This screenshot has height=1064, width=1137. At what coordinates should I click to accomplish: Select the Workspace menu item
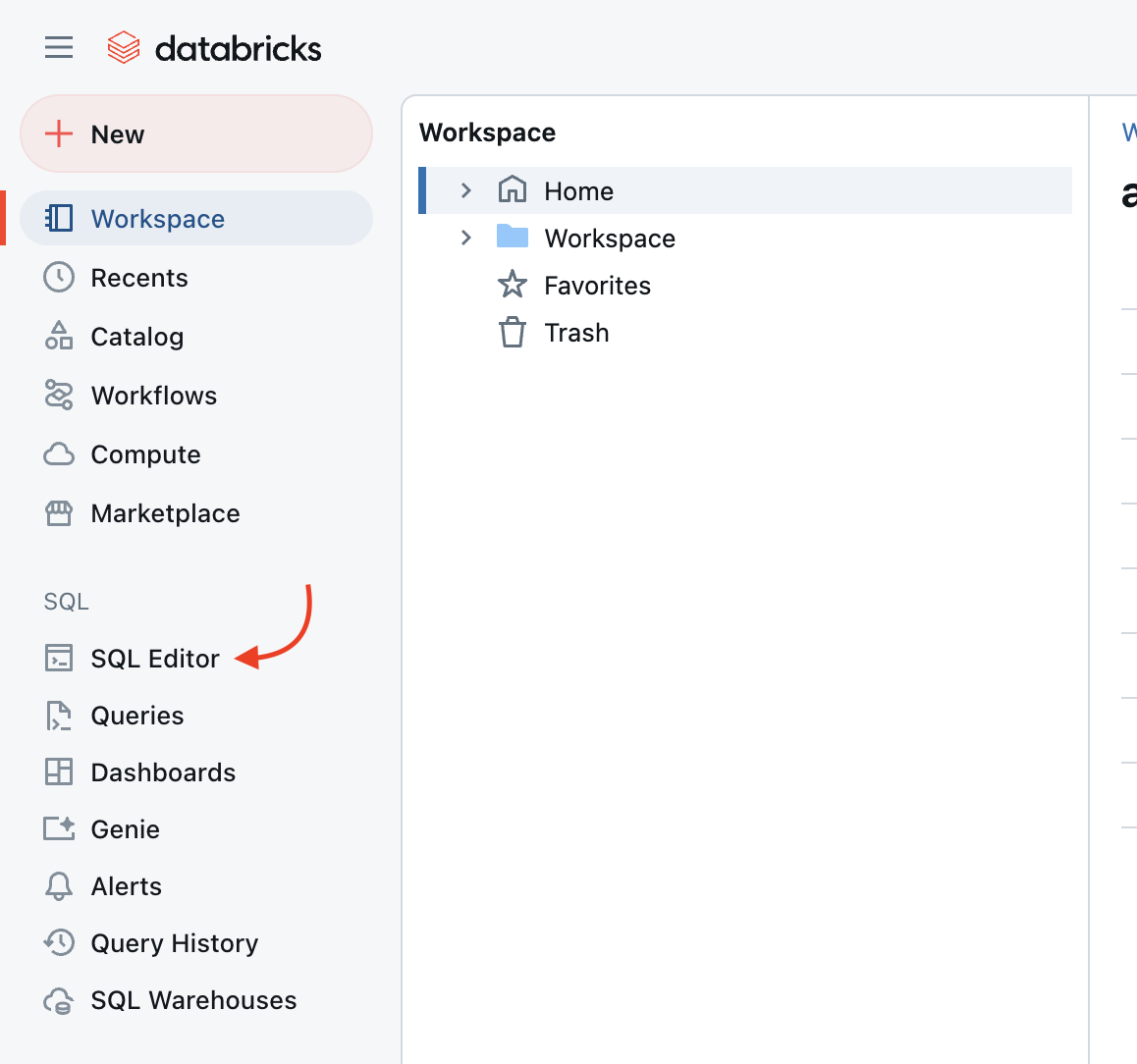[157, 218]
